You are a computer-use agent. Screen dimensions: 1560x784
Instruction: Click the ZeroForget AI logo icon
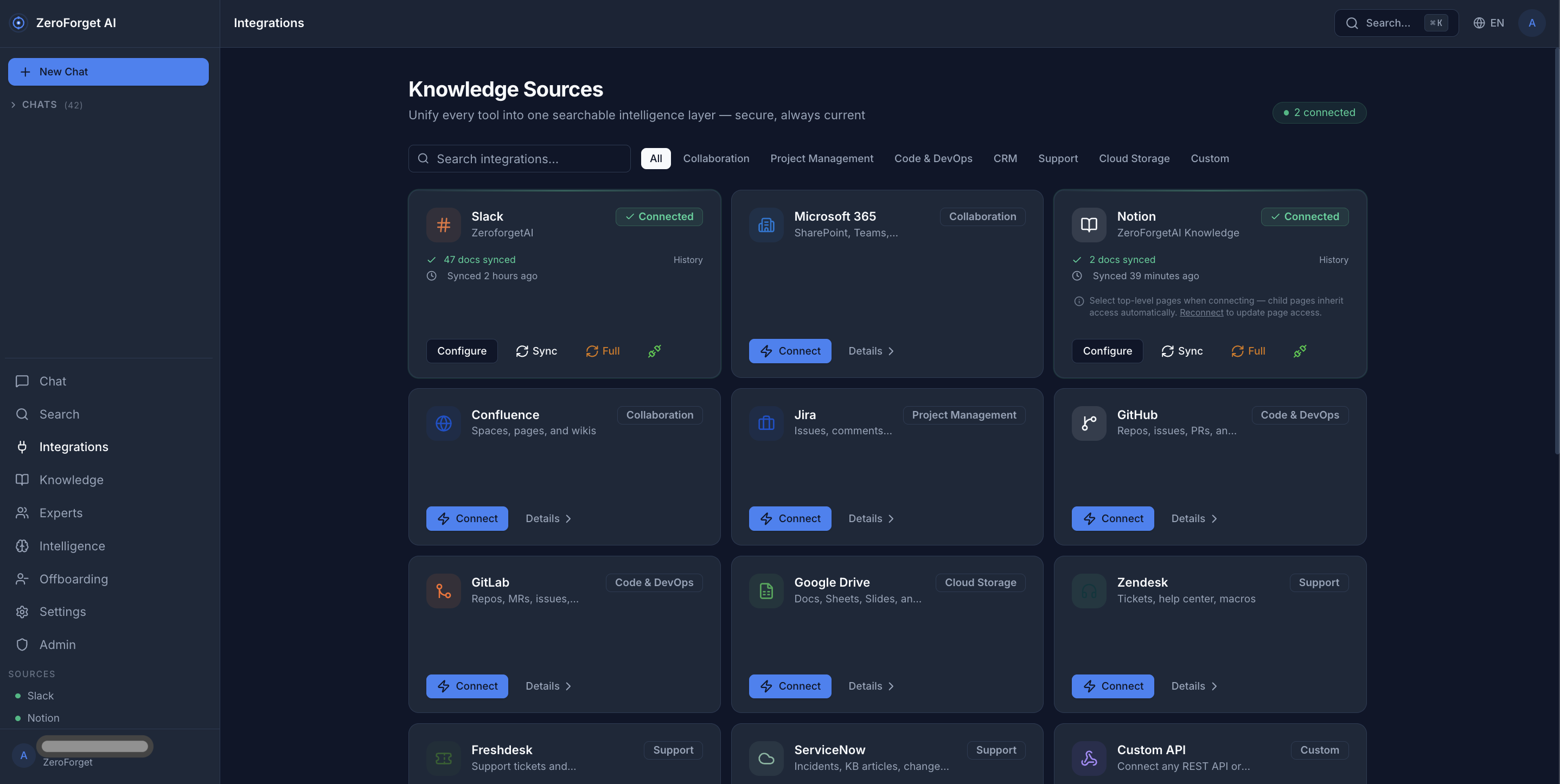pos(19,23)
